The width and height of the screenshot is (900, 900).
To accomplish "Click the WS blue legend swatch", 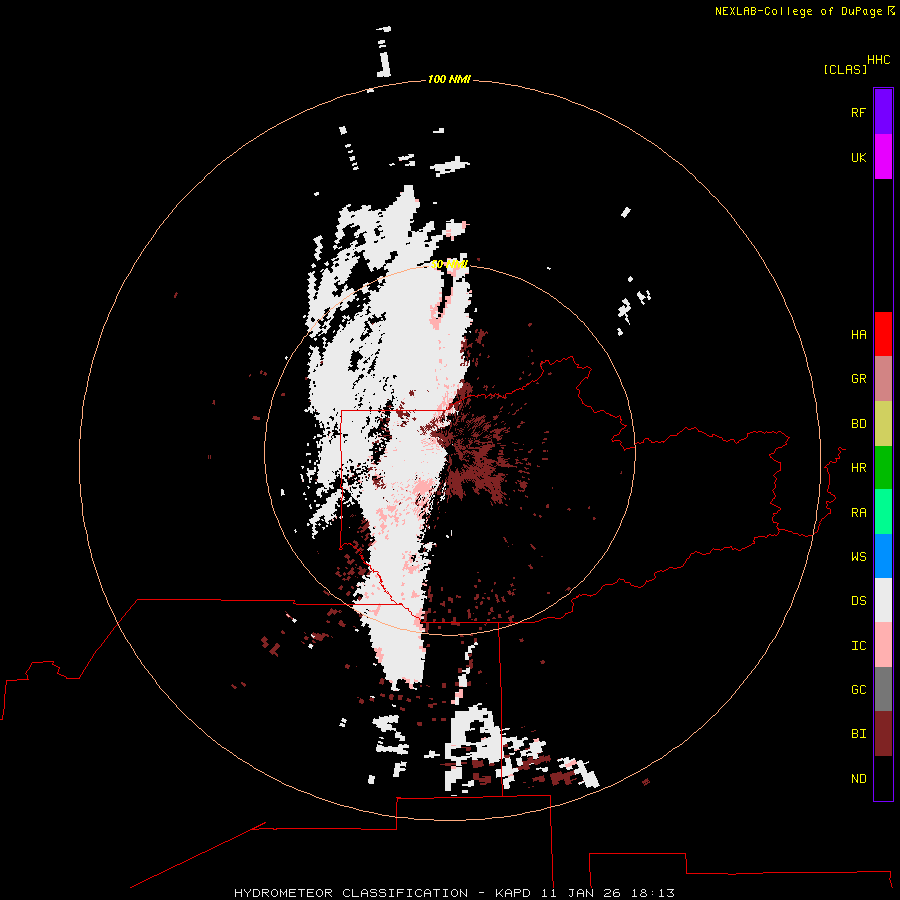I will click(883, 556).
